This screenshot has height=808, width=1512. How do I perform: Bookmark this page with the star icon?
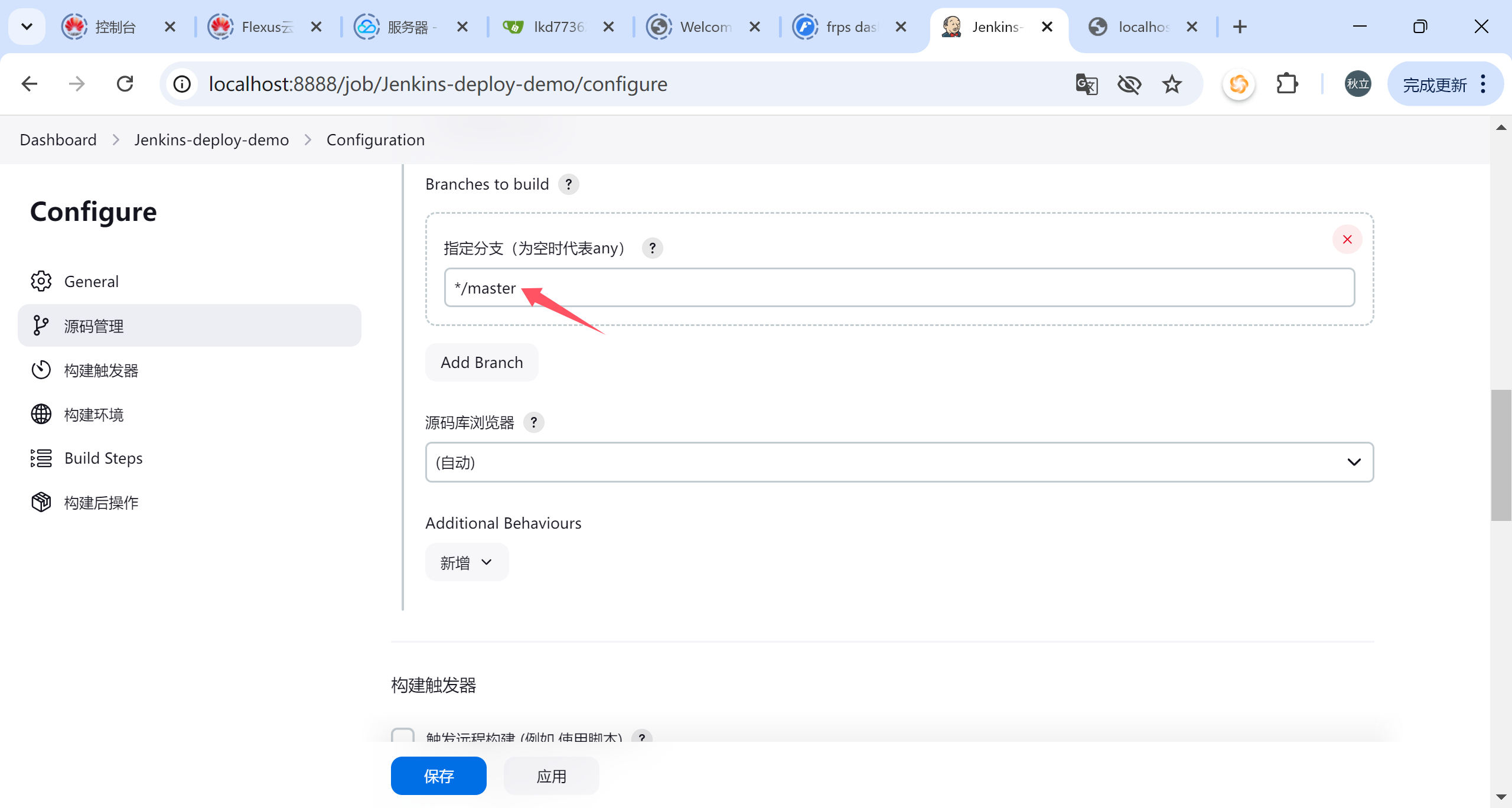pyautogui.click(x=1172, y=84)
